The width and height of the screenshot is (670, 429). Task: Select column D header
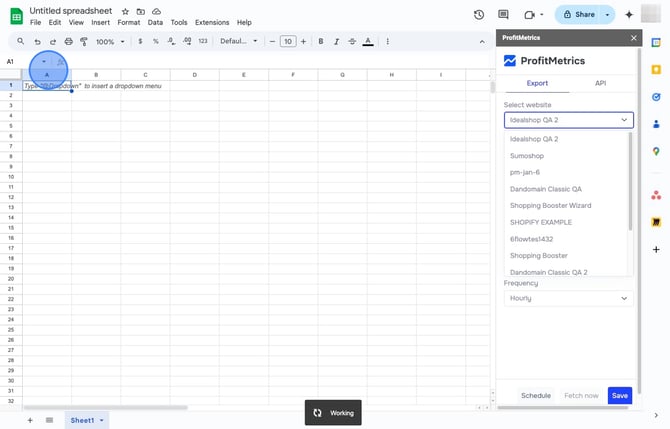point(195,75)
